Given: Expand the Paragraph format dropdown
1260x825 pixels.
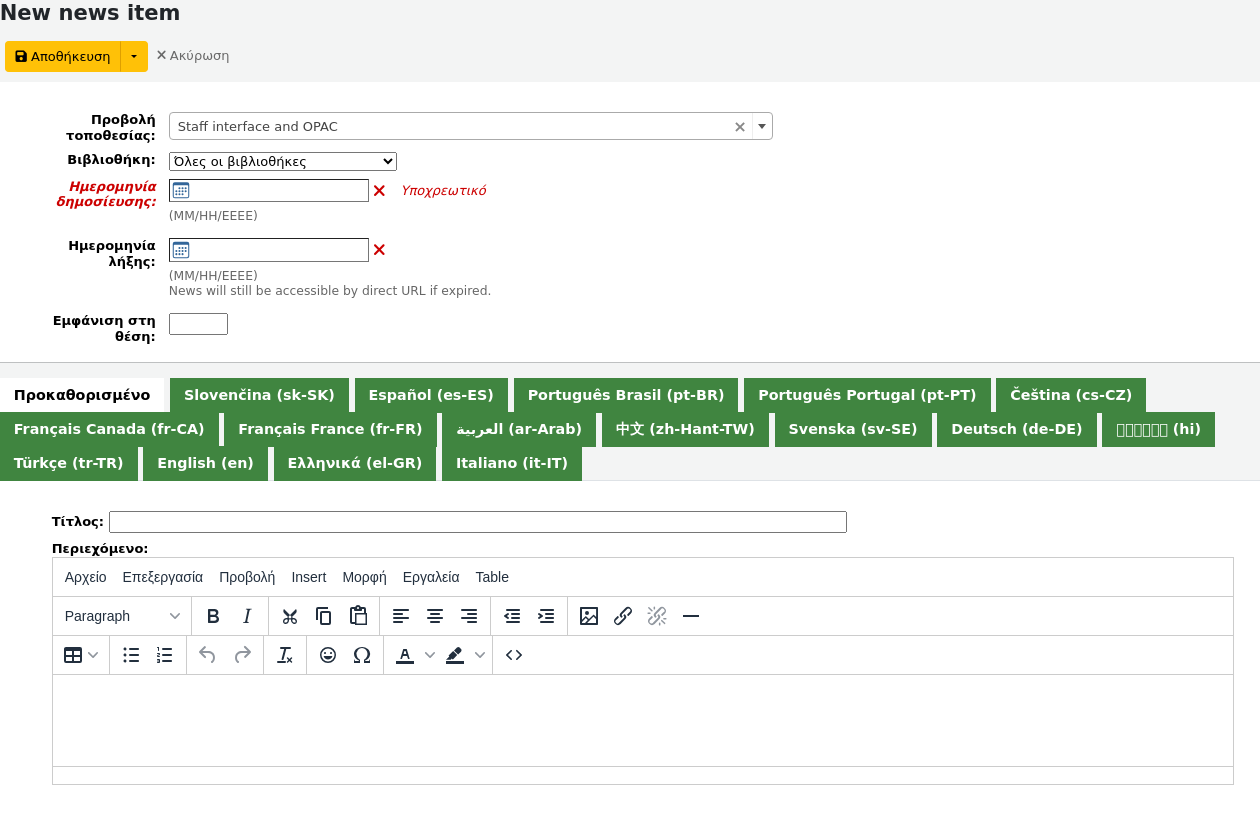Looking at the screenshot, I should (122, 616).
